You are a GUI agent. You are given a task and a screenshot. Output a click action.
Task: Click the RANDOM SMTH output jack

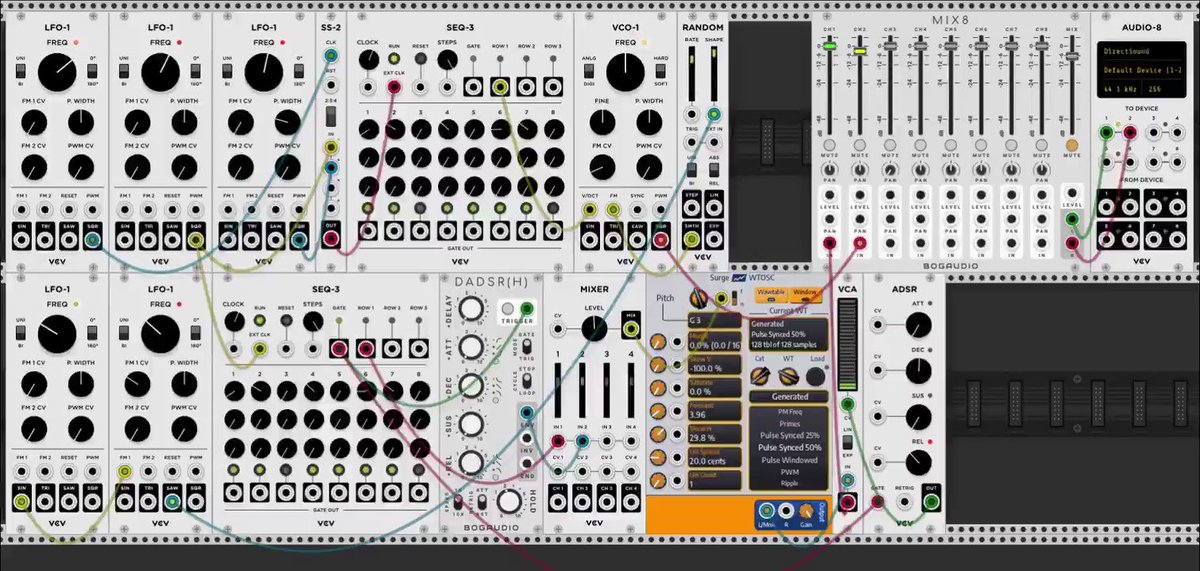[691, 239]
